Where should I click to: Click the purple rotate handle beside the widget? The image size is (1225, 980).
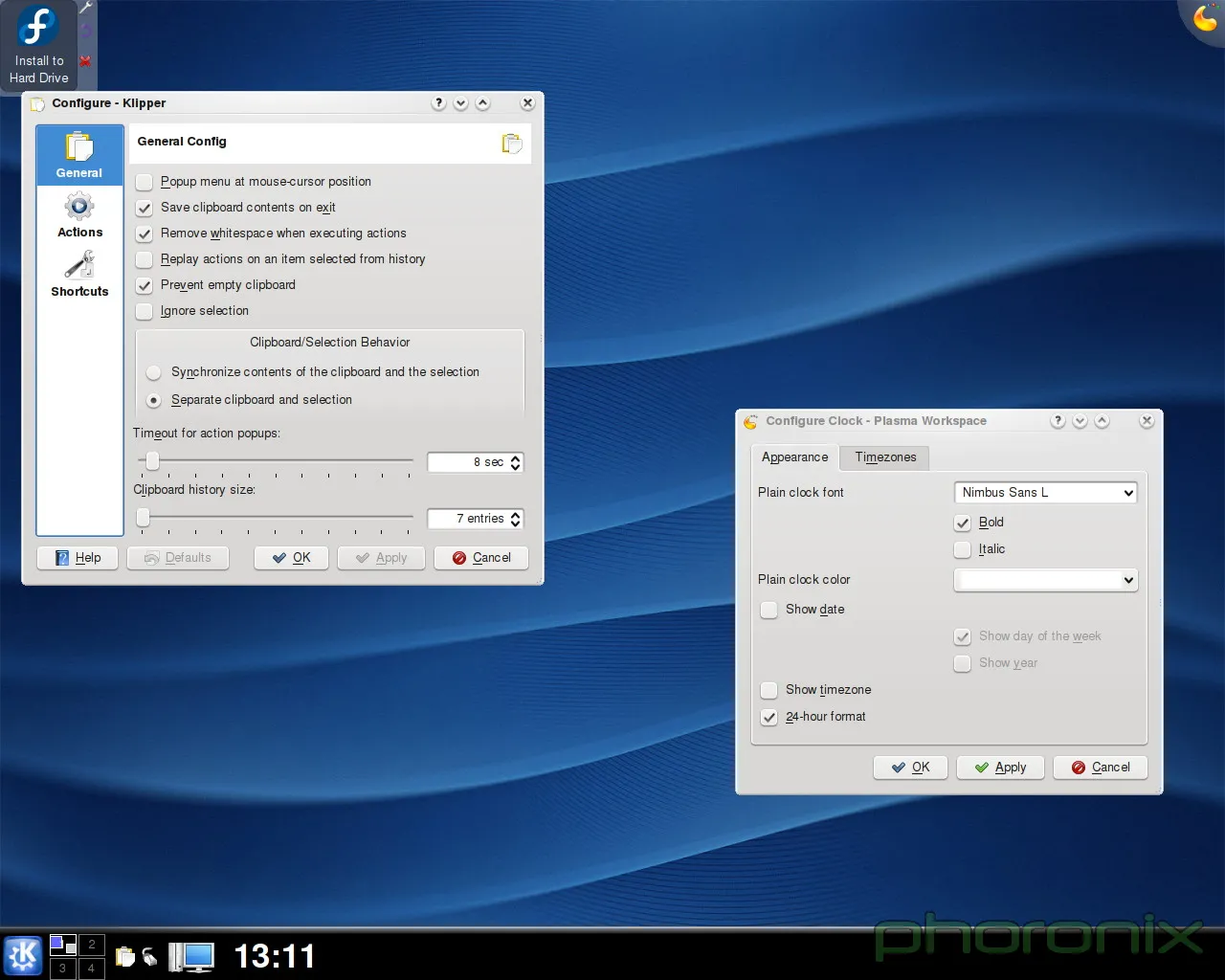(85, 31)
